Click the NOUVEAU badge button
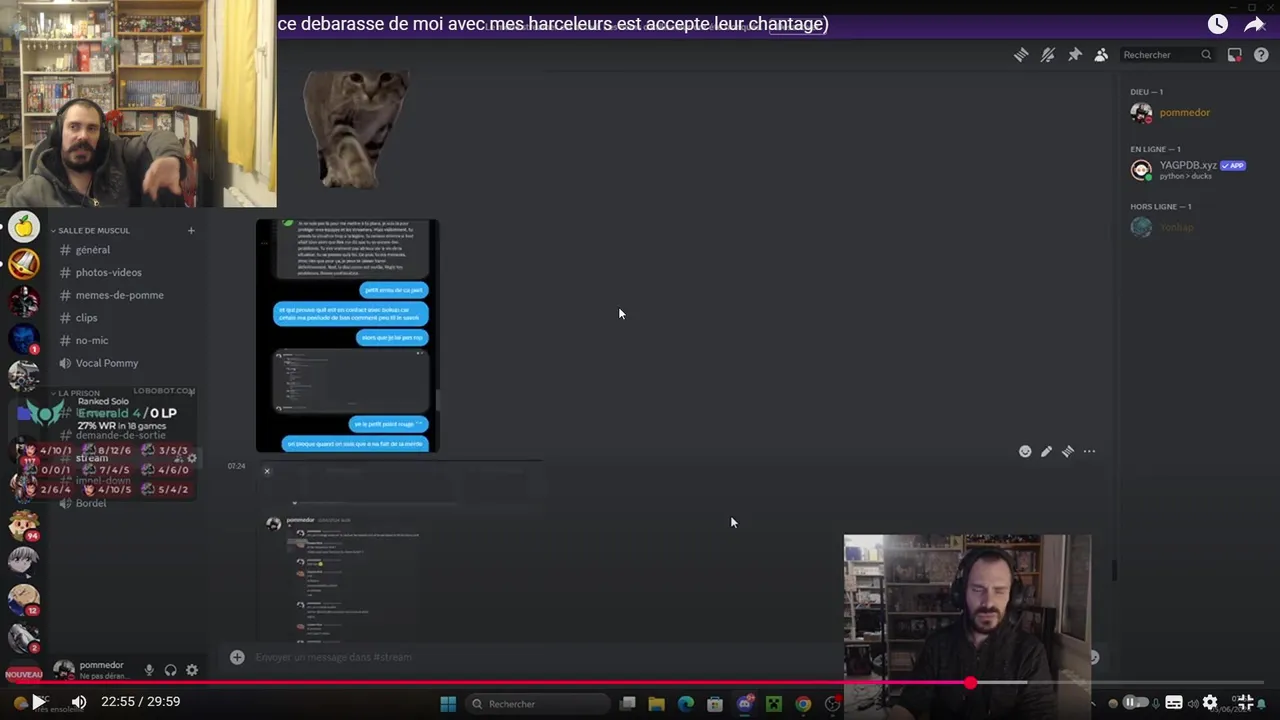The image size is (1280, 720). pos(23,675)
